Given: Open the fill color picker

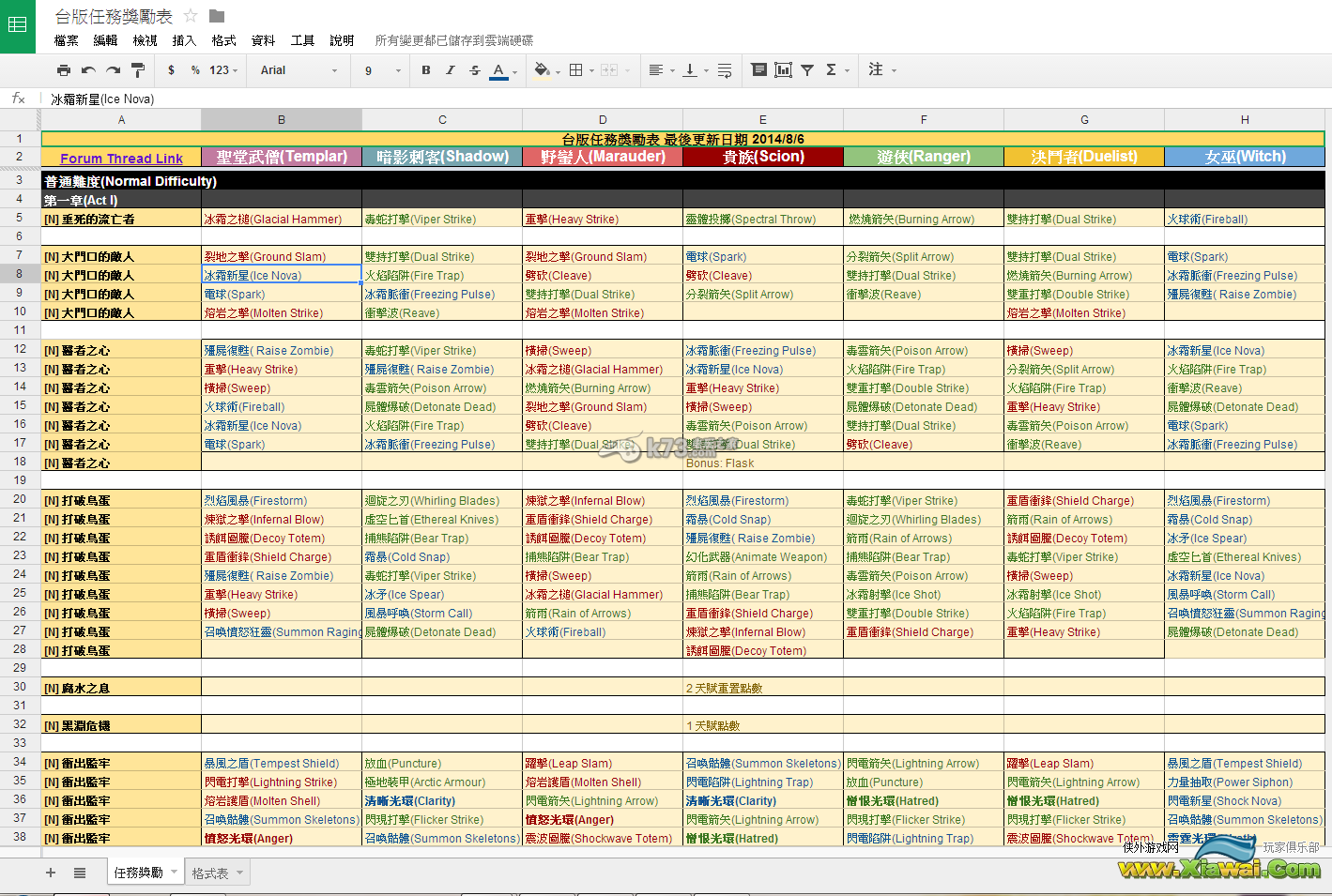Looking at the screenshot, I should 547,70.
